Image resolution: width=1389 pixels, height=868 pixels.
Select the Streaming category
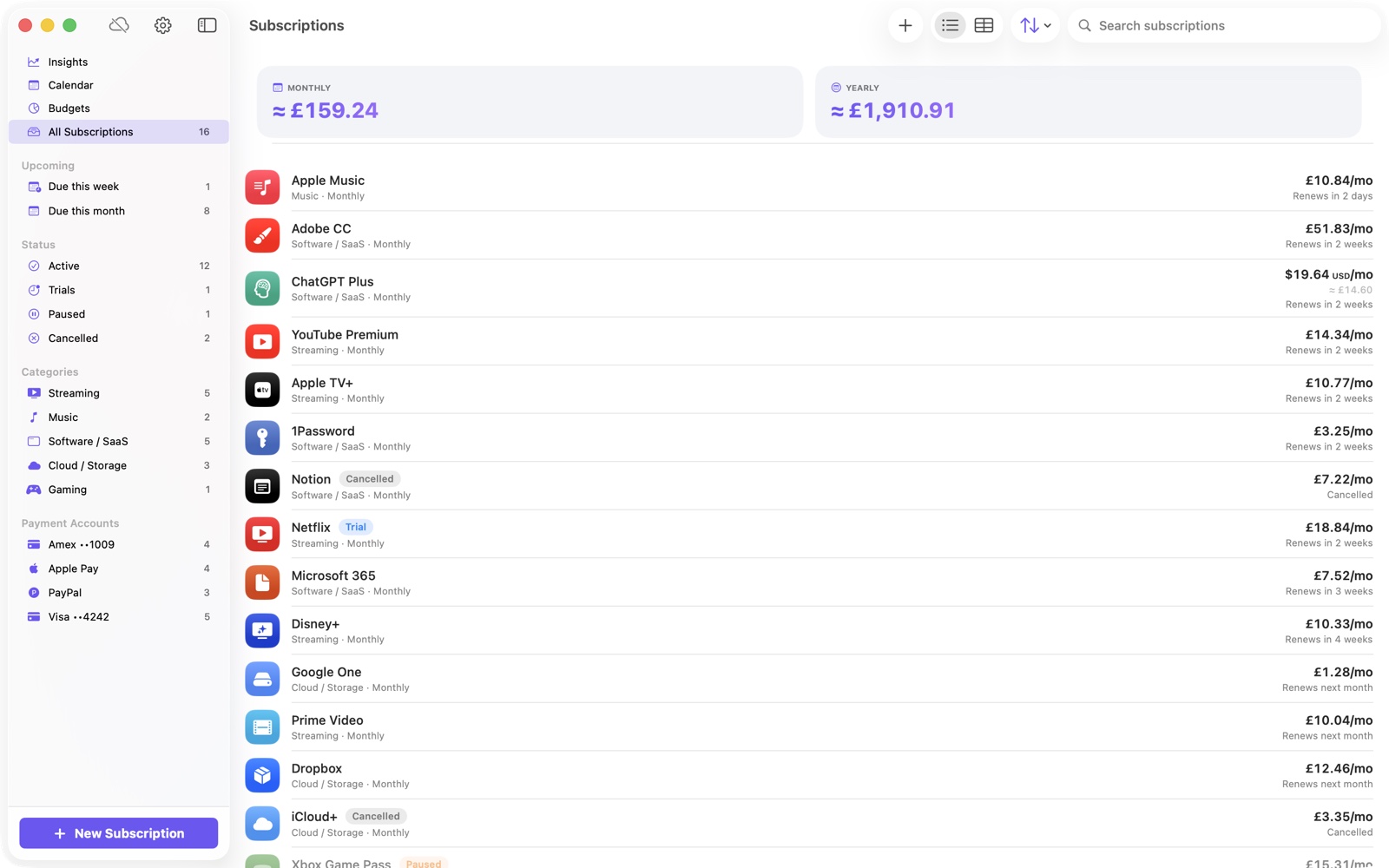[119, 393]
